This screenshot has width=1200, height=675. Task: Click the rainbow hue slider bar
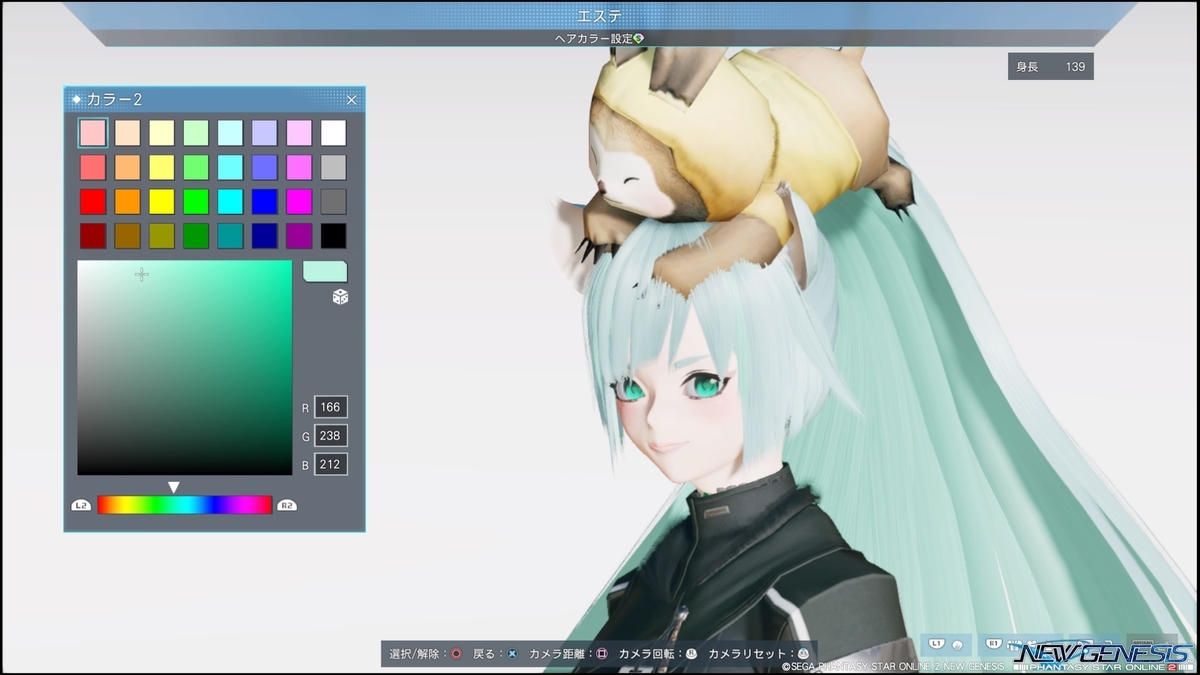[185, 505]
